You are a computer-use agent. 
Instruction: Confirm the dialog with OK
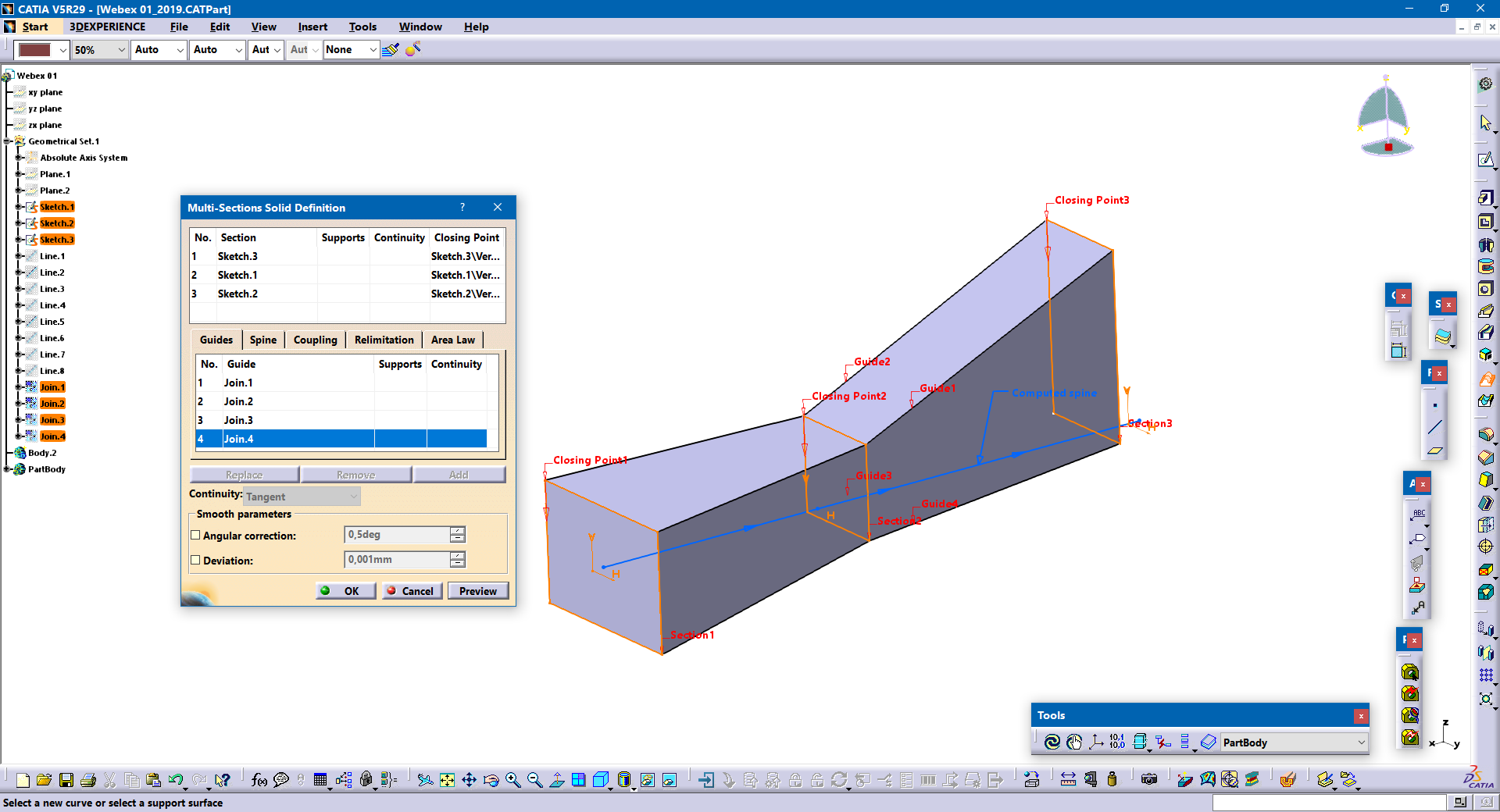tap(345, 591)
